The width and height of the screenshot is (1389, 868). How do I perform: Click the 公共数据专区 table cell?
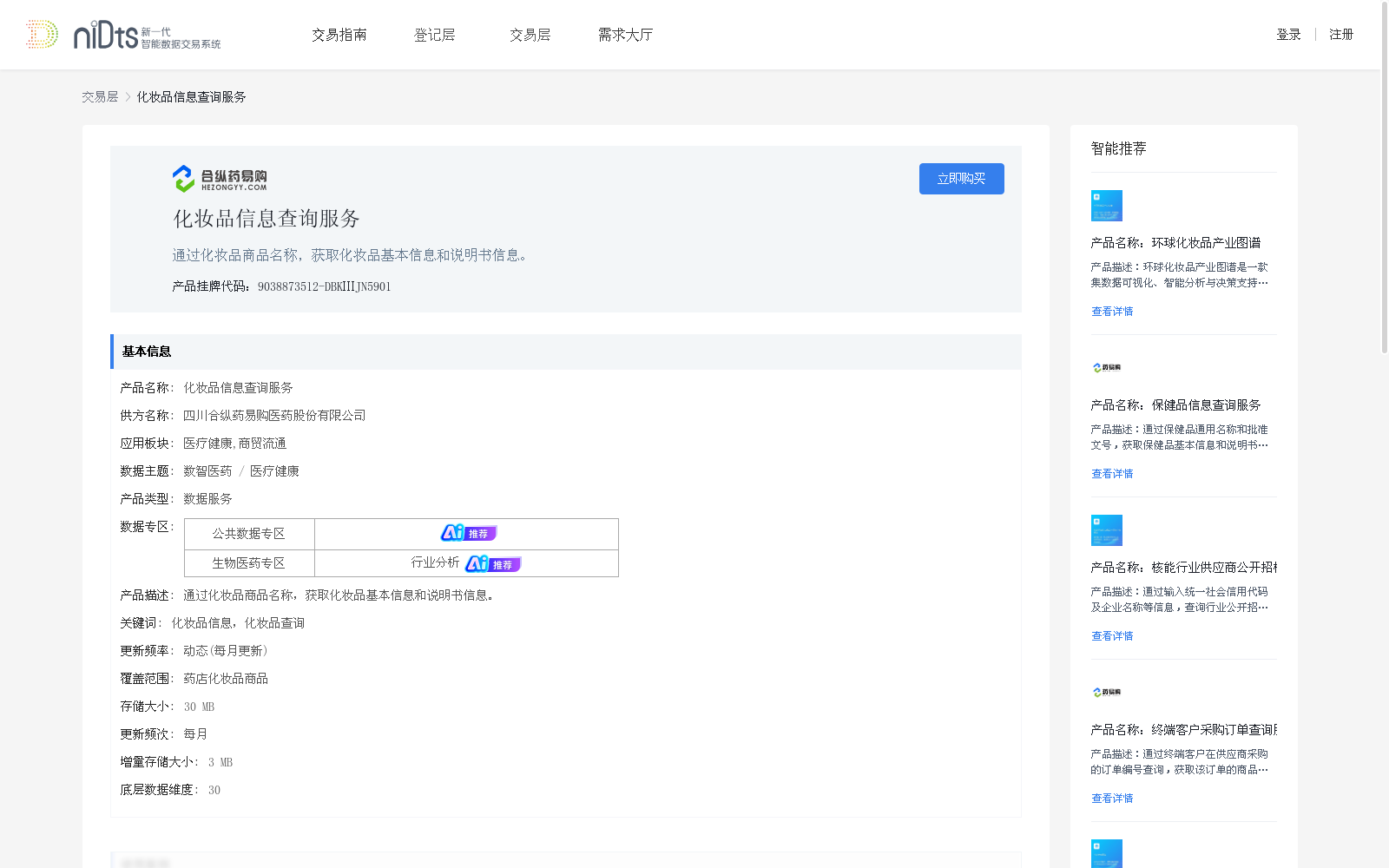pyautogui.click(x=249, y=534)
